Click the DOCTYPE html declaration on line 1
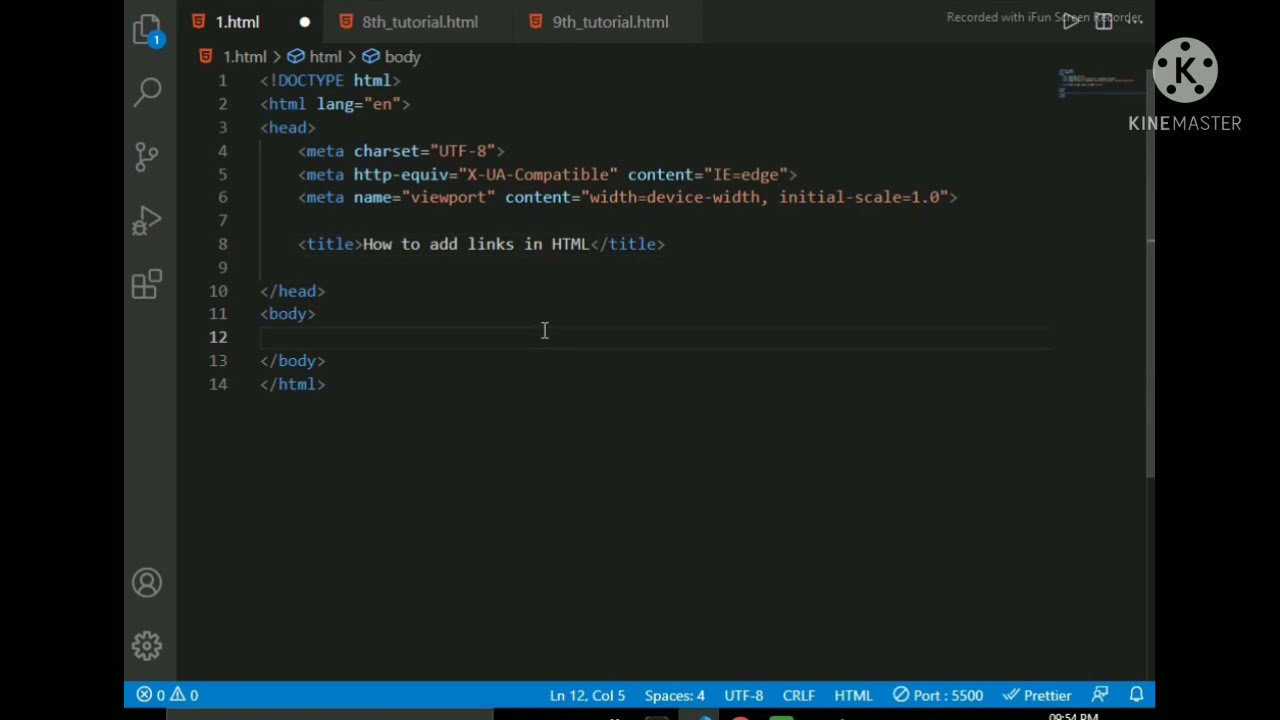 click(330, 80)
